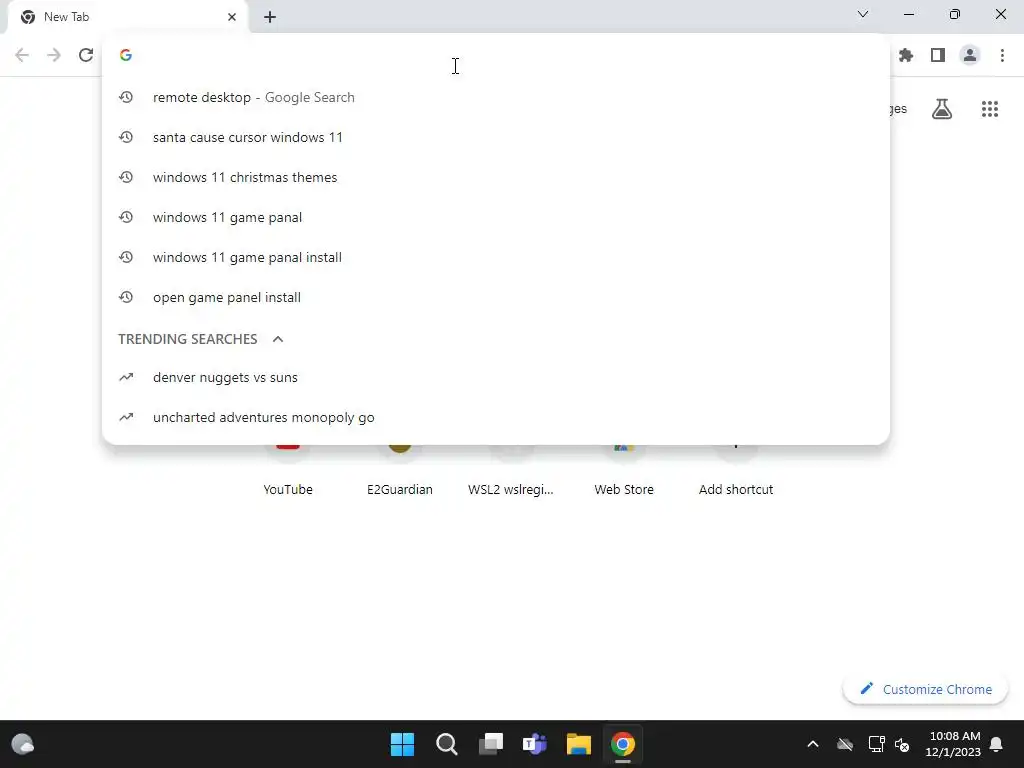
Task: Collapse the Trending Searches section
Action: [278, 339]
